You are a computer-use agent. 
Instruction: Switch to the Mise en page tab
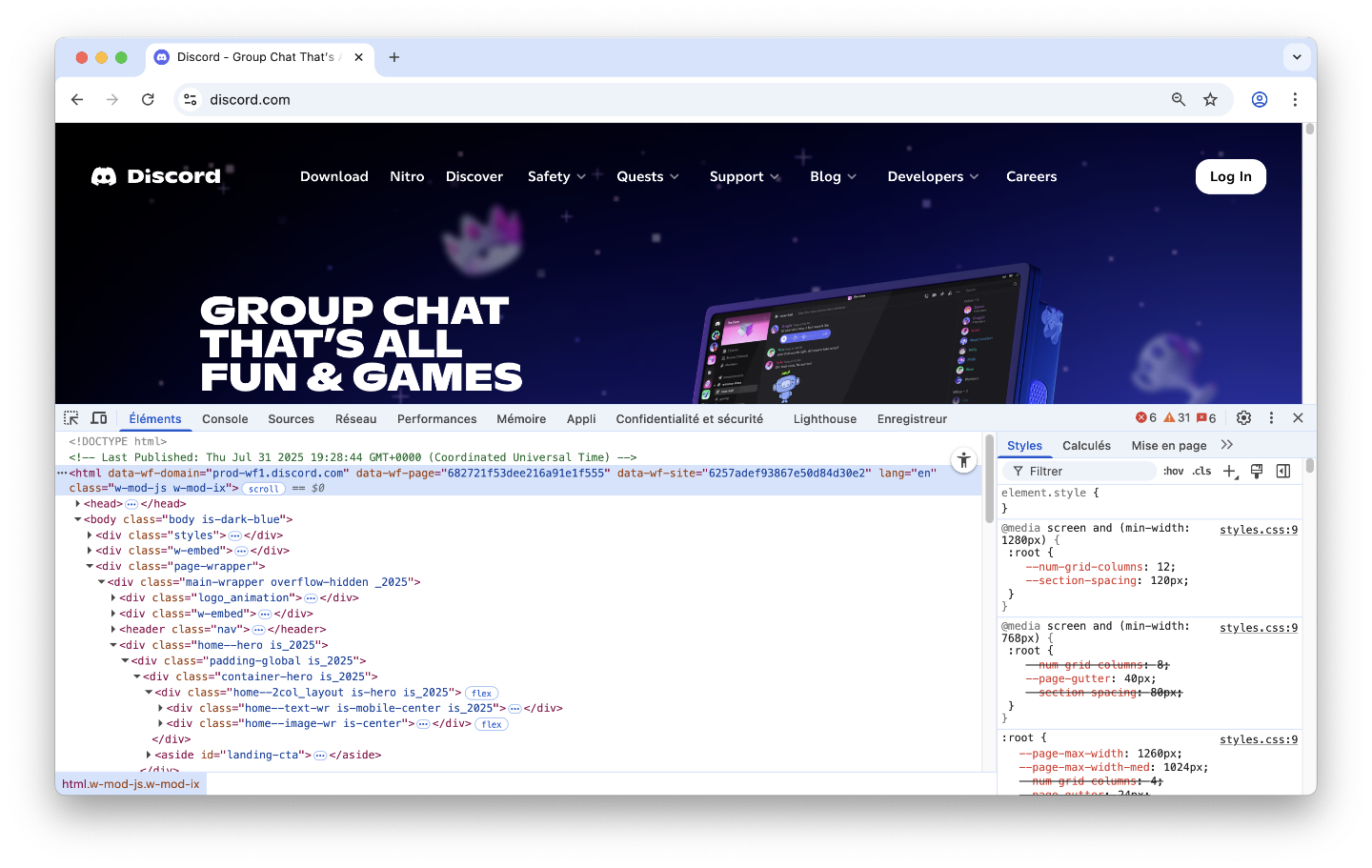[1169, 446]
